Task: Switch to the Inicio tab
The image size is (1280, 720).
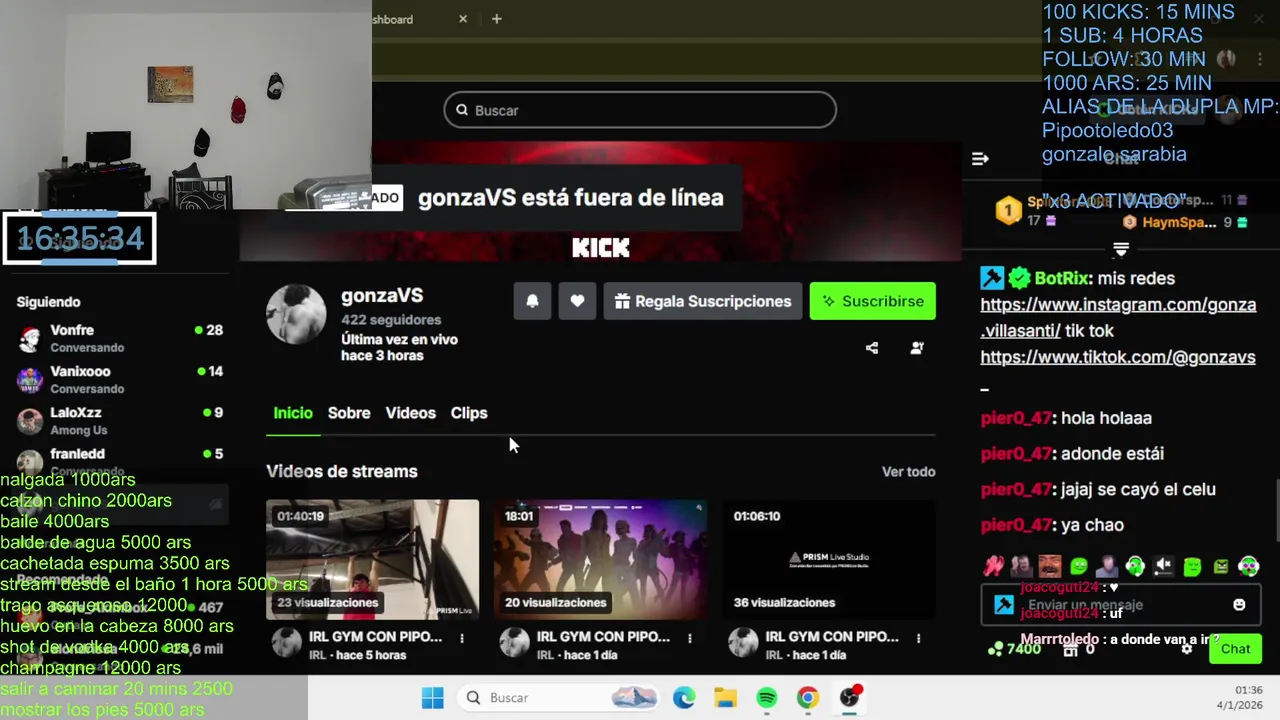Action: point(293,413)
